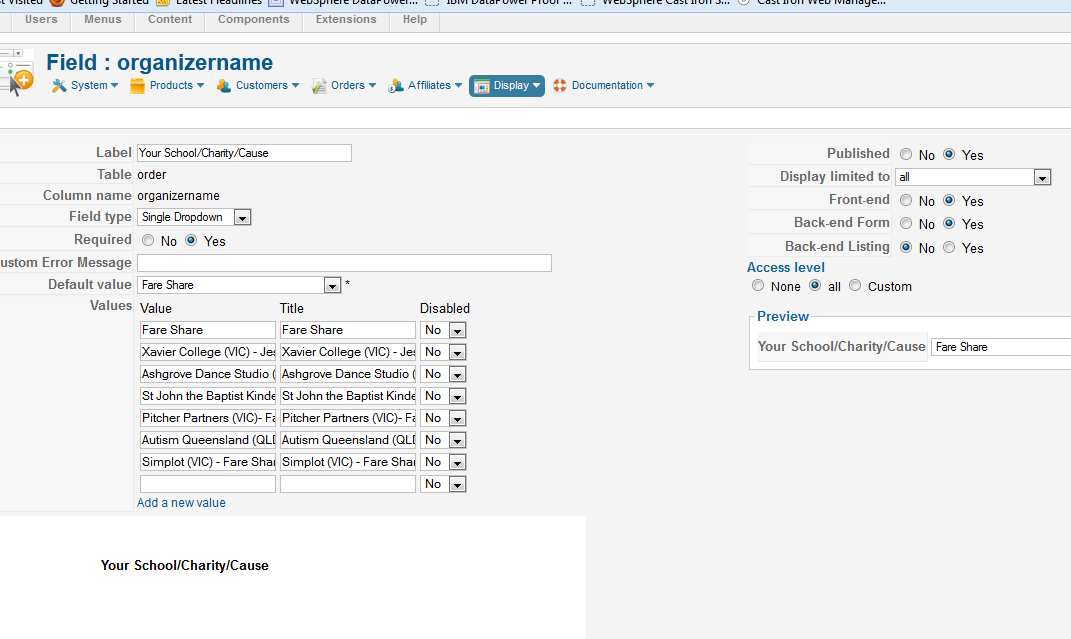Viewport: 1071px width, 639px height.
Task: Open the Preview Fare Share dropdown
Action: pos(1001,347)
